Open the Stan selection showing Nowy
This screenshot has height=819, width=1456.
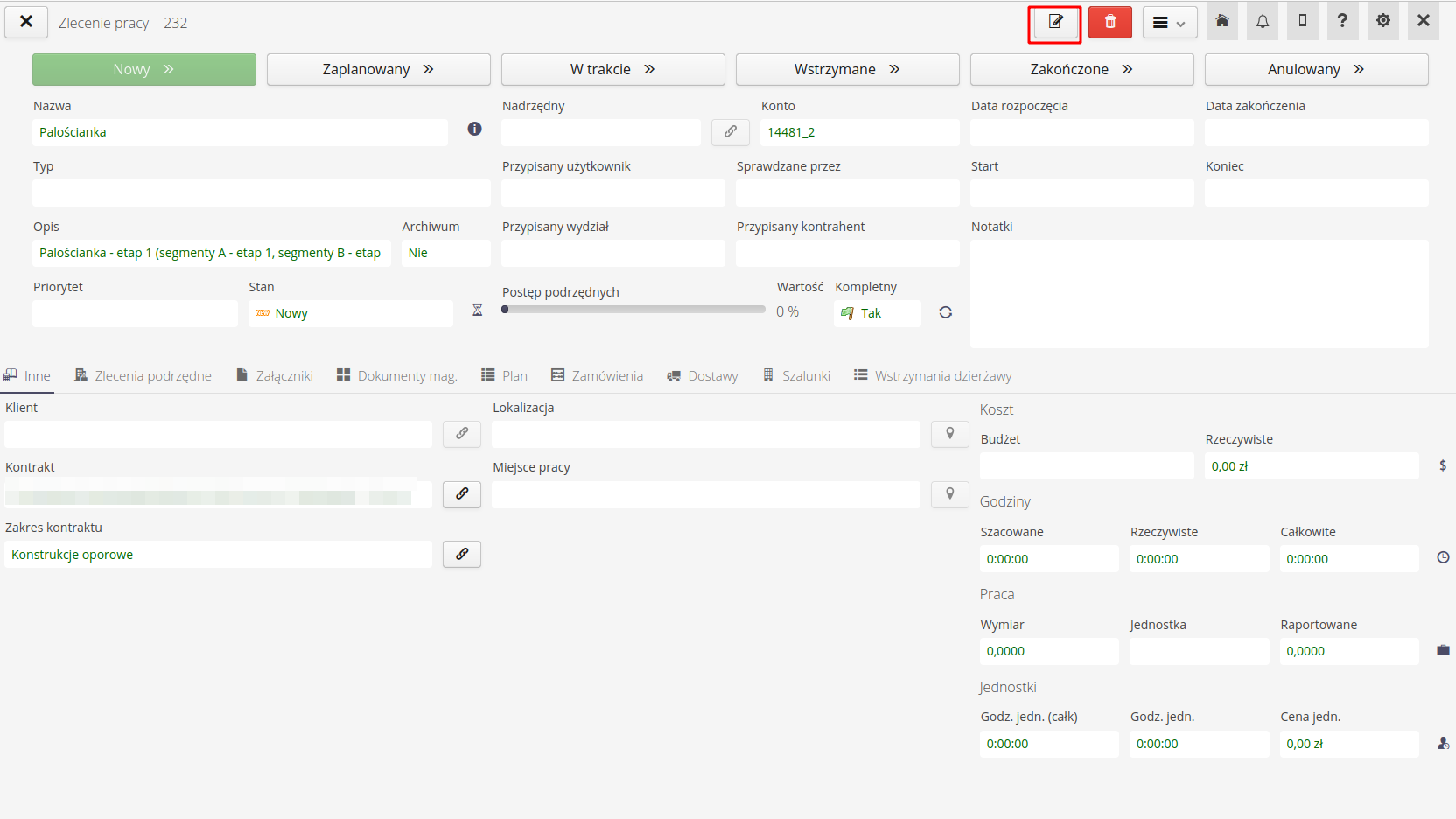(350, 312)
